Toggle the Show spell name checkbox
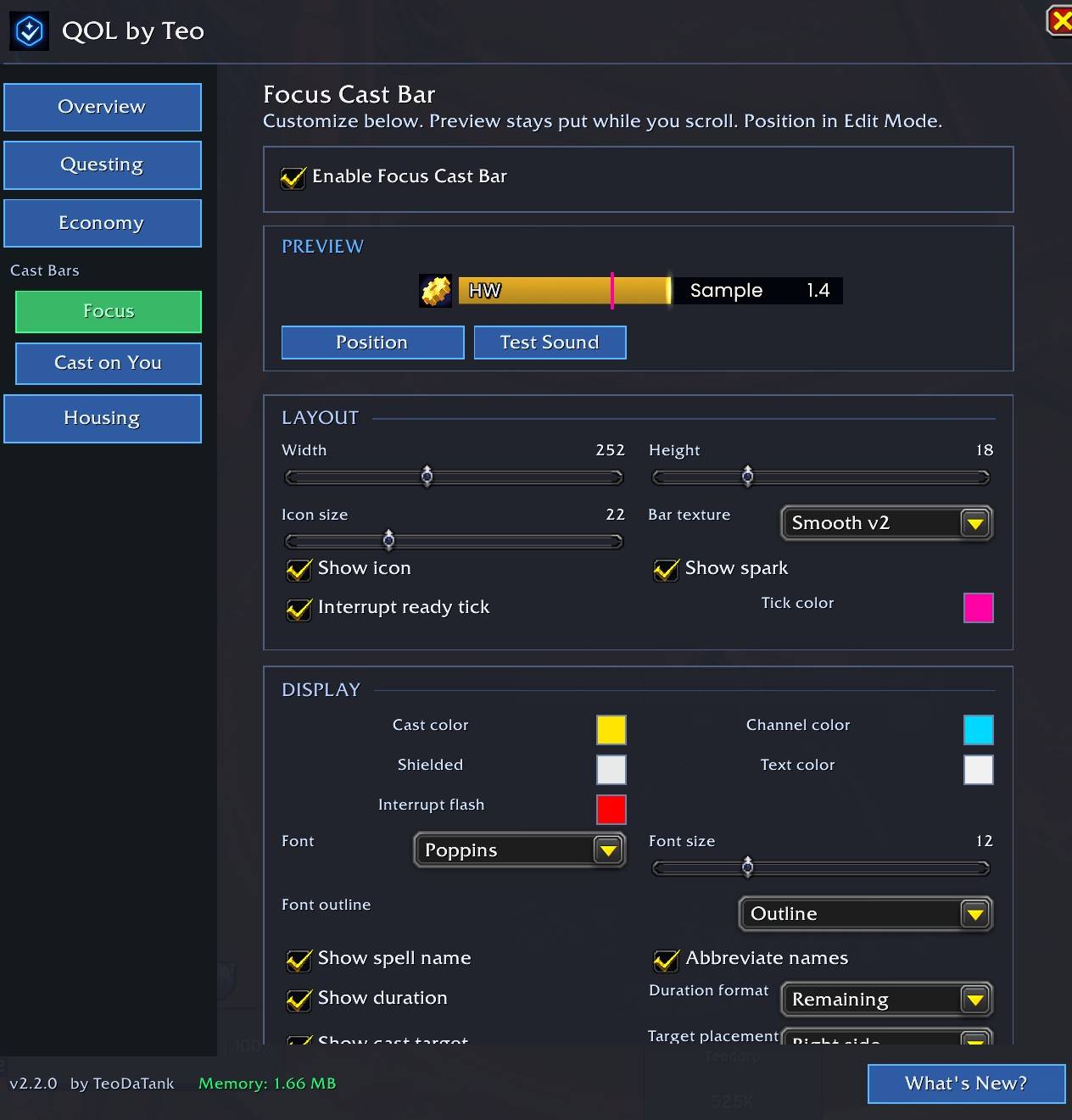Image resolution: width=1072 pixels, height=1120 pixels. click(x=299, y=959)
